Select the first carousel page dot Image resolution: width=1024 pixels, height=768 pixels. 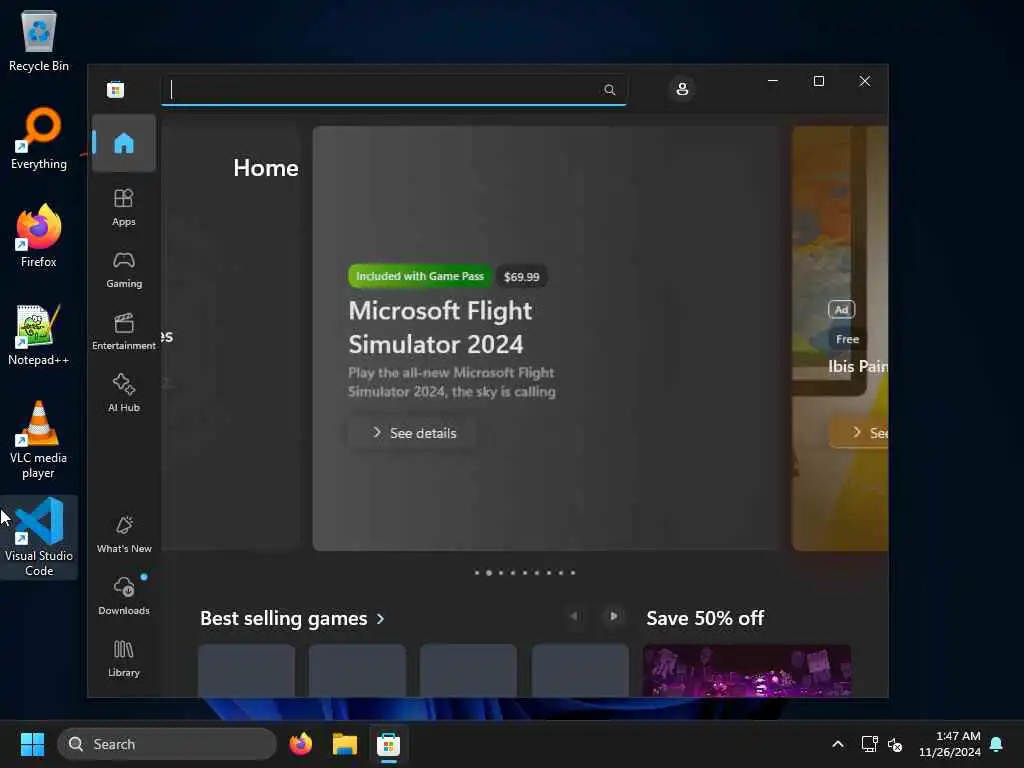click(x=477, y=573)
